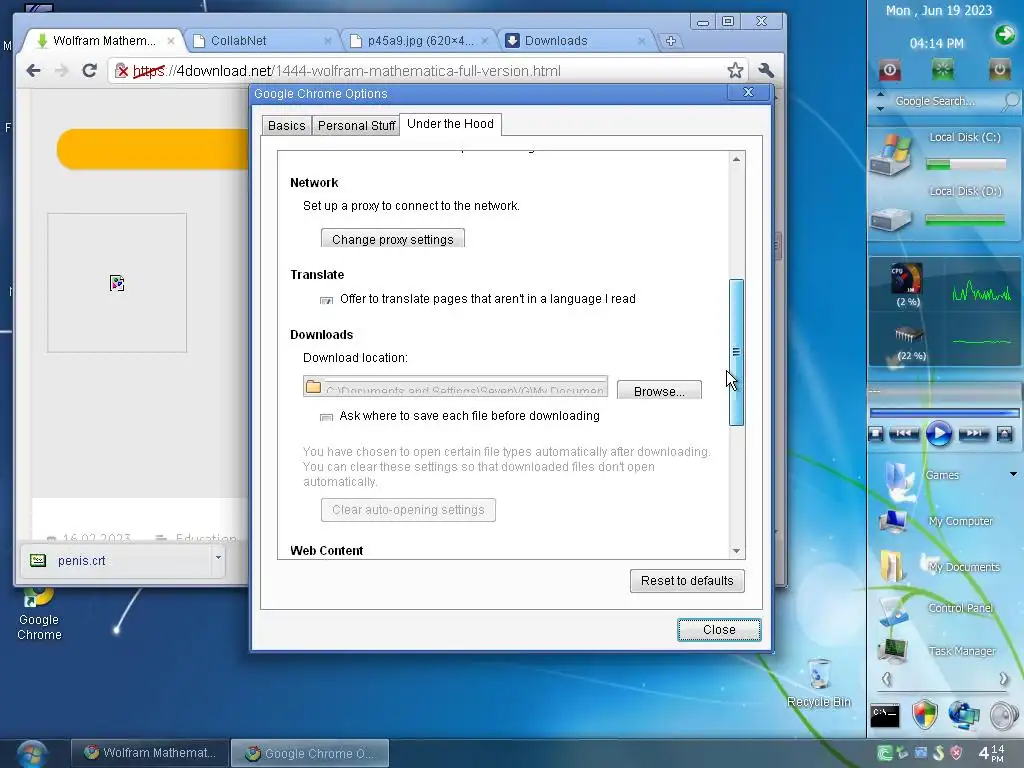Switch to Downloads browser tab
The height and width of the screenshot is (768, 1024).
pos(576,41)
